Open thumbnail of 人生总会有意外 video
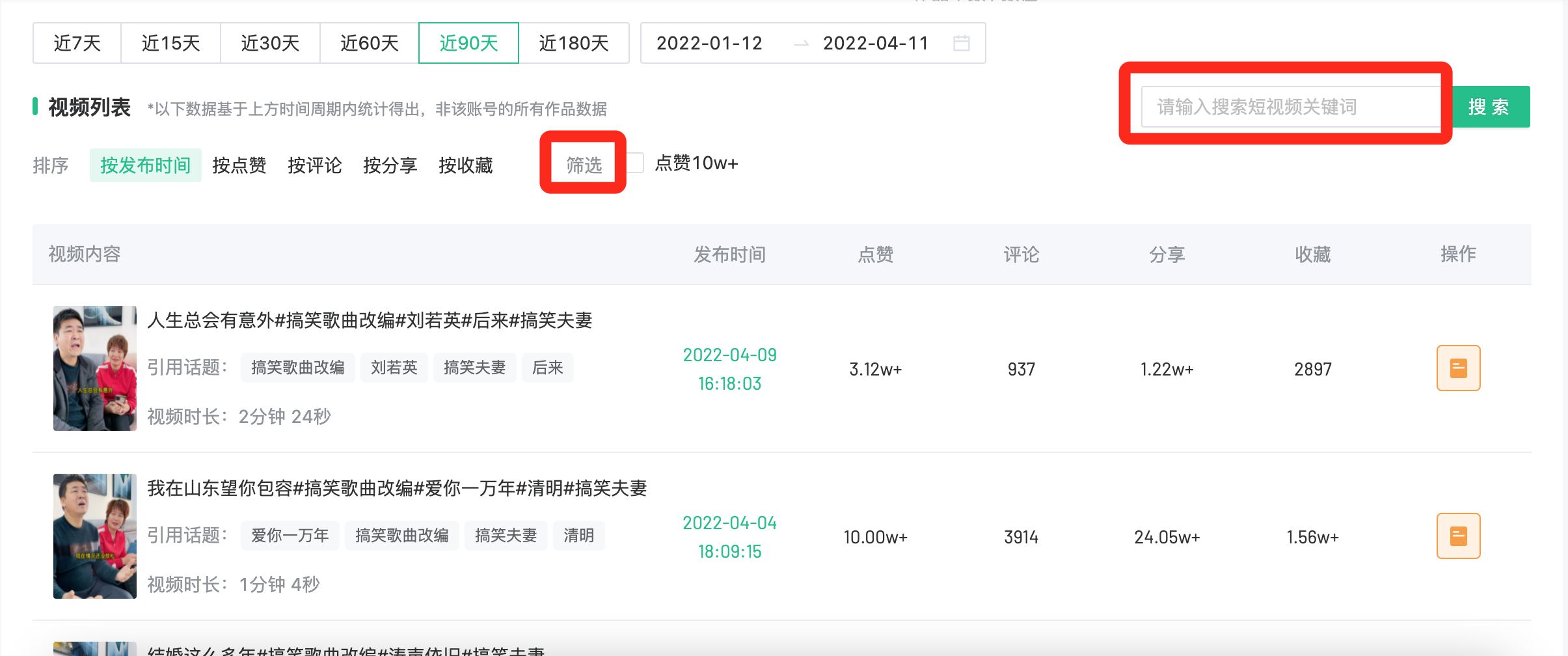Image resolution: width=1568 pixels, height=656 pixels. click(95, 368)
